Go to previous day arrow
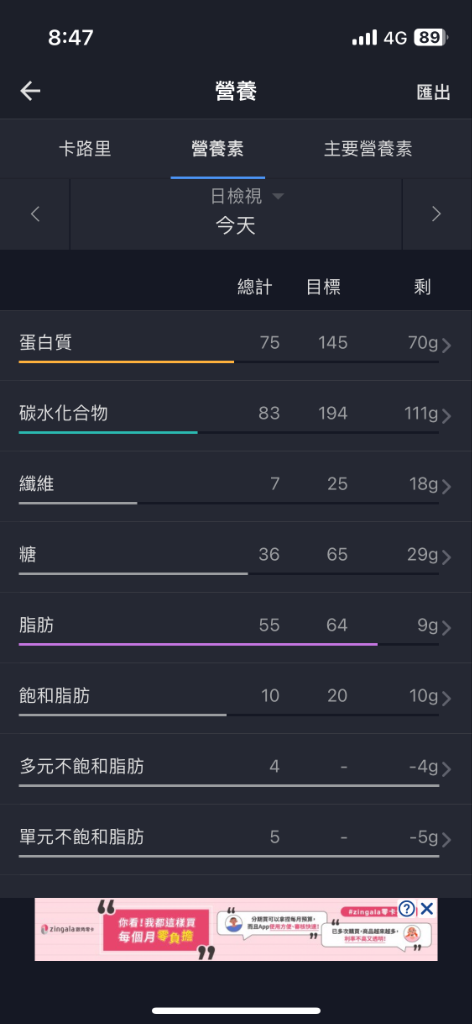 tap(35, 214)
